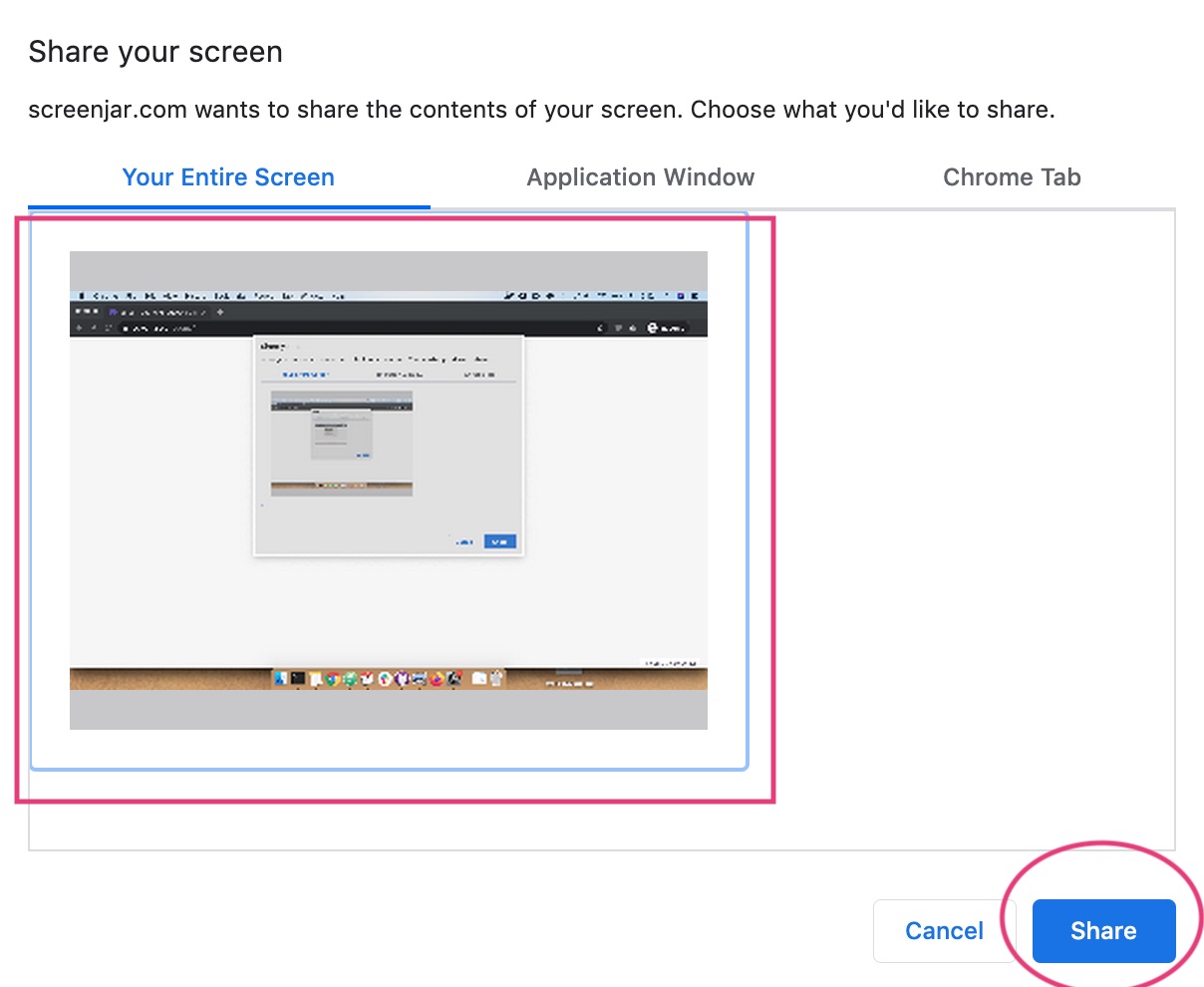Click the blue button in the nested preview dialog
Image resolution: width=1204 pixels, height=987 pixels.
pyautogui.click(x=498, y=541)
